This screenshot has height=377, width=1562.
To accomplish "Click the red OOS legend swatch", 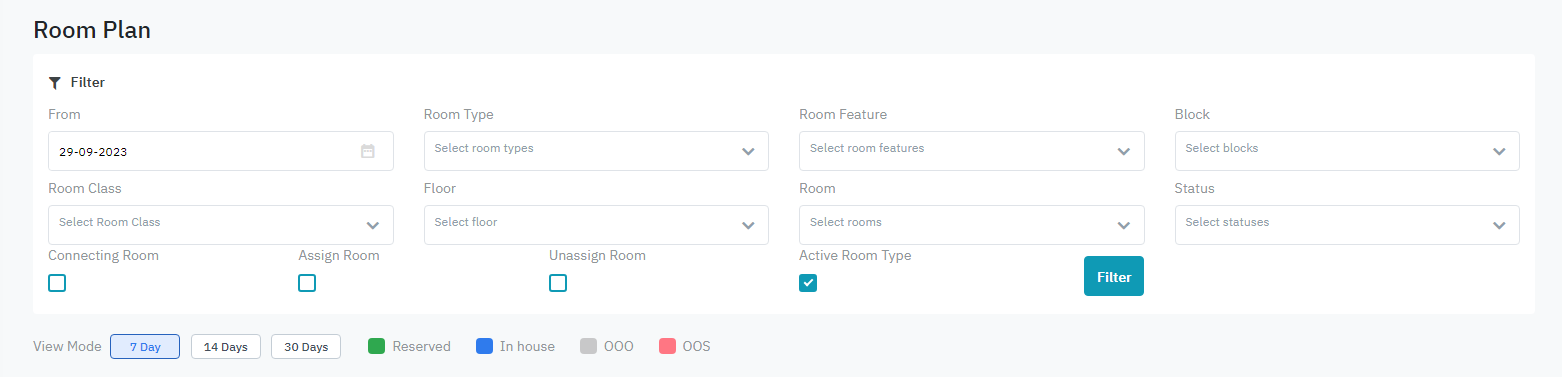I will click(x=668, y=346).
